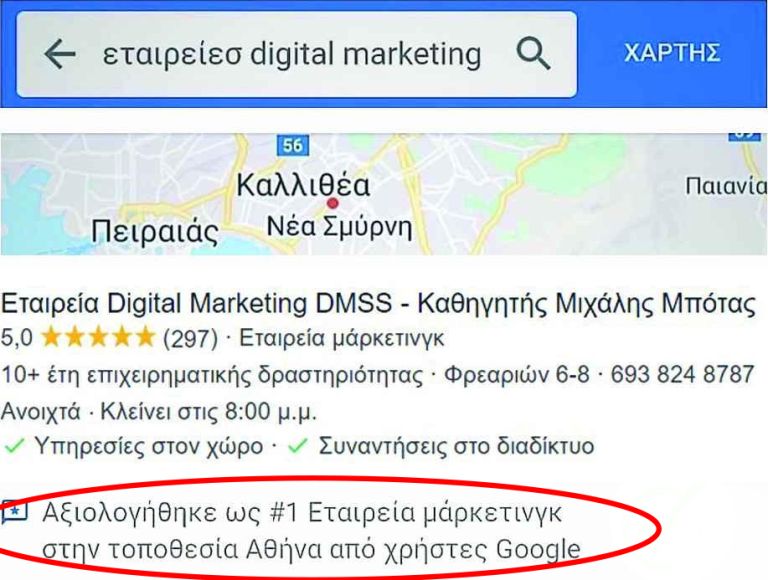The width and height of the screenshot is (768, 580).
Task: Click the checkmark beside Υπηρεσίες στον χώρο
Action: coord(14,446)
